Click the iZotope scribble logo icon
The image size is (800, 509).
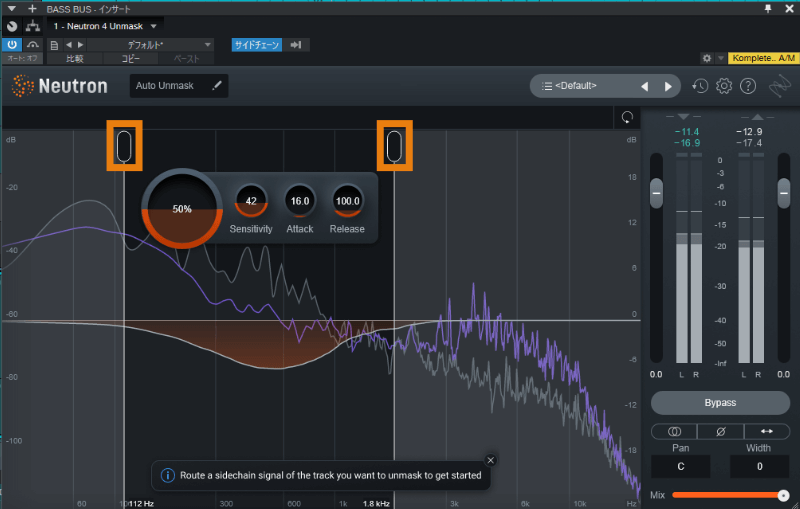pyautogui.click(x=780, y=86)
